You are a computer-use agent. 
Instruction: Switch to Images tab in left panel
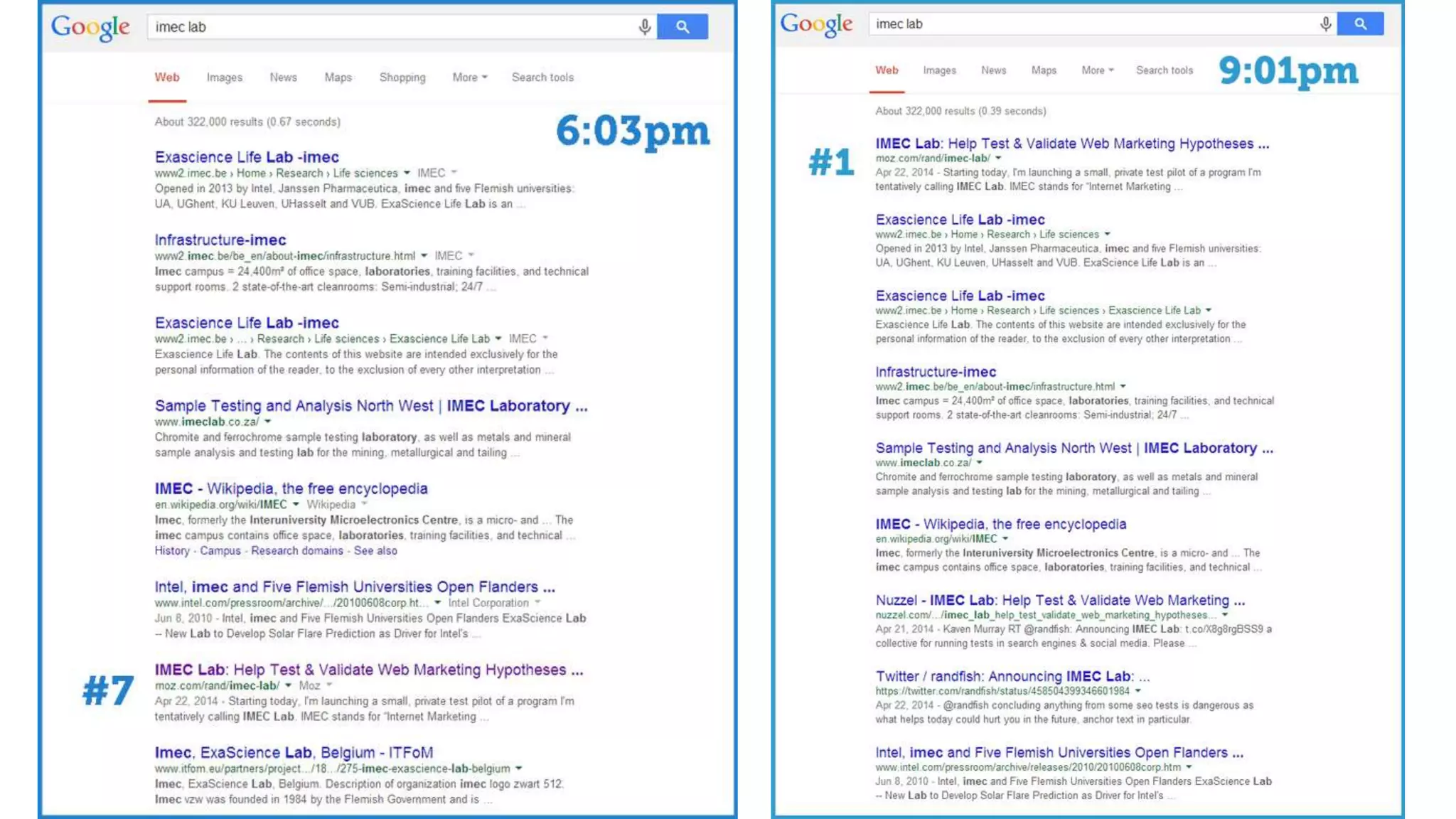coord(224,77)
